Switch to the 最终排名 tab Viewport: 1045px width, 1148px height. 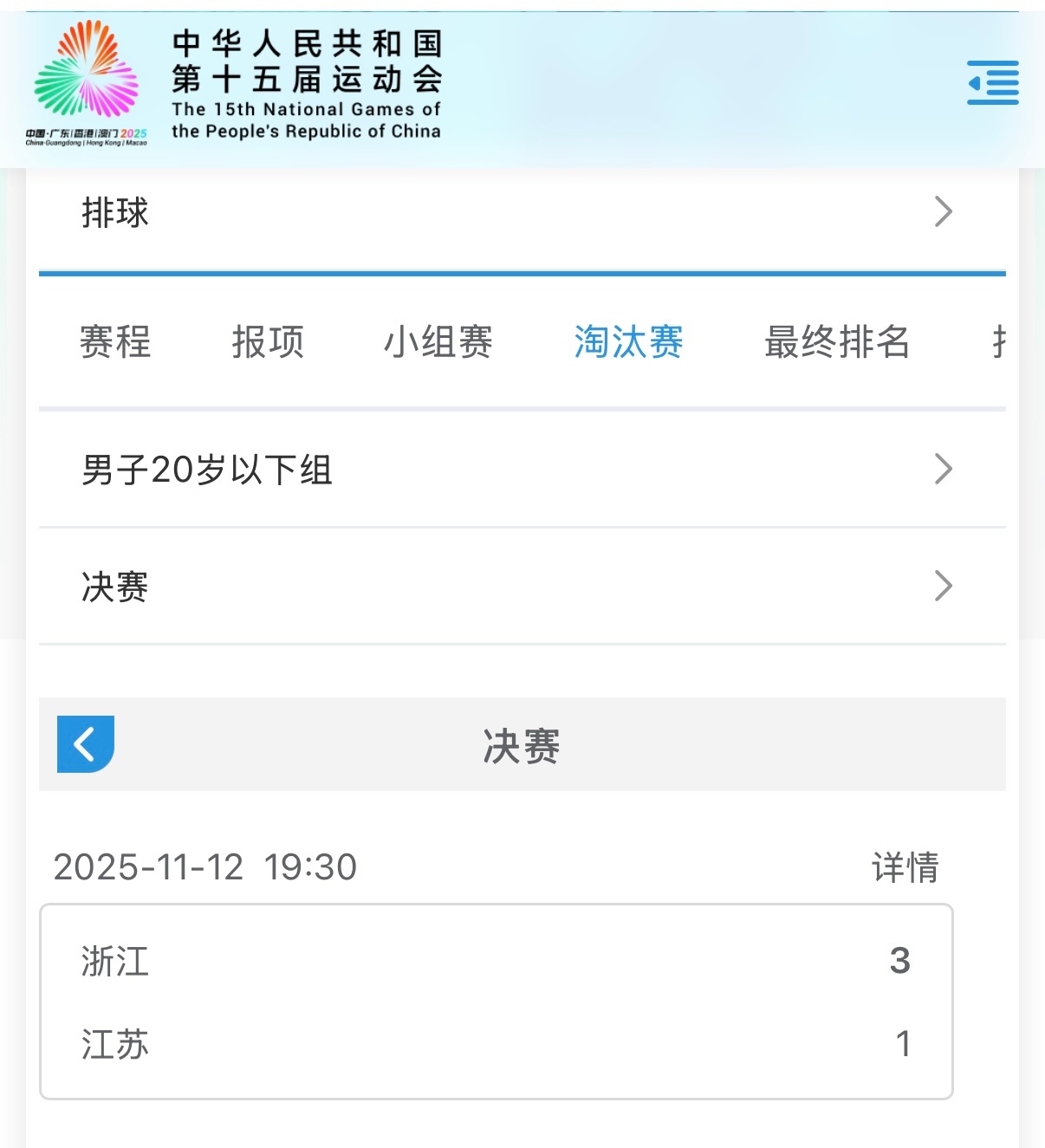click(837, 341)
